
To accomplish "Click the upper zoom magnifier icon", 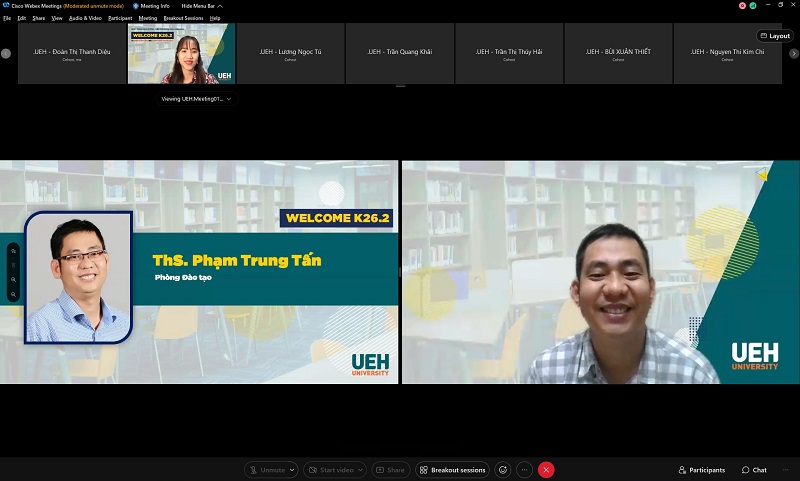I will tap(13, 280).
